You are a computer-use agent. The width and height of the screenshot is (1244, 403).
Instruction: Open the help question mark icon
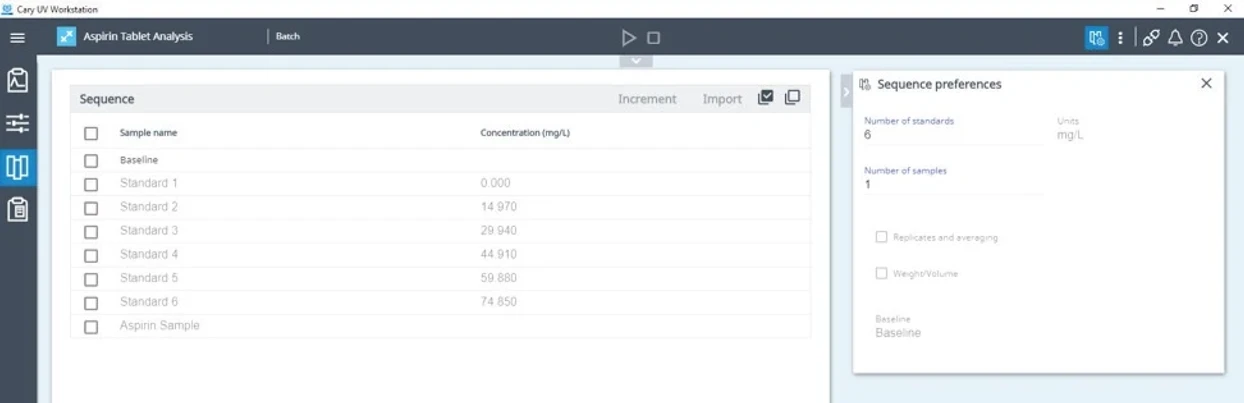1198,38
